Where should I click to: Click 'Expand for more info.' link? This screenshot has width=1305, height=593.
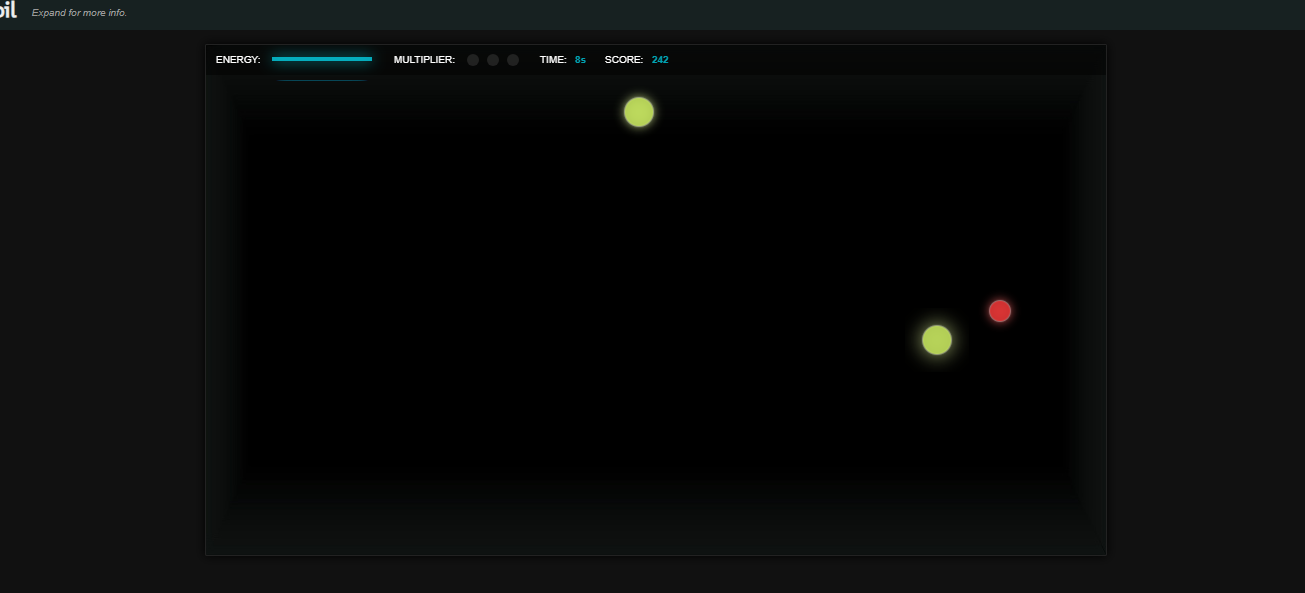tap(79, 13)
